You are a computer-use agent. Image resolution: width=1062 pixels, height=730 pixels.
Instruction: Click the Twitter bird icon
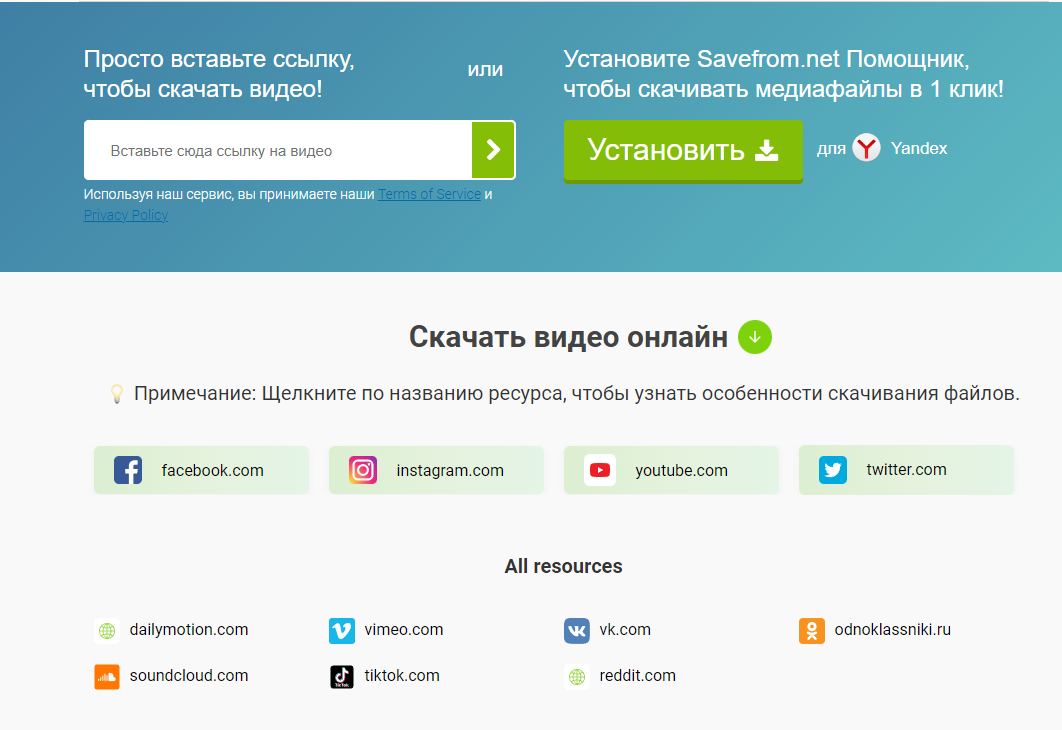click(832, 470)
